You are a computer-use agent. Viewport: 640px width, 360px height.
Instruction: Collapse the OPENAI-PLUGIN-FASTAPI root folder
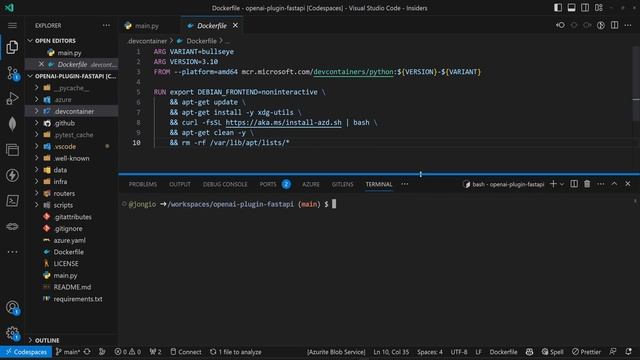72,76
